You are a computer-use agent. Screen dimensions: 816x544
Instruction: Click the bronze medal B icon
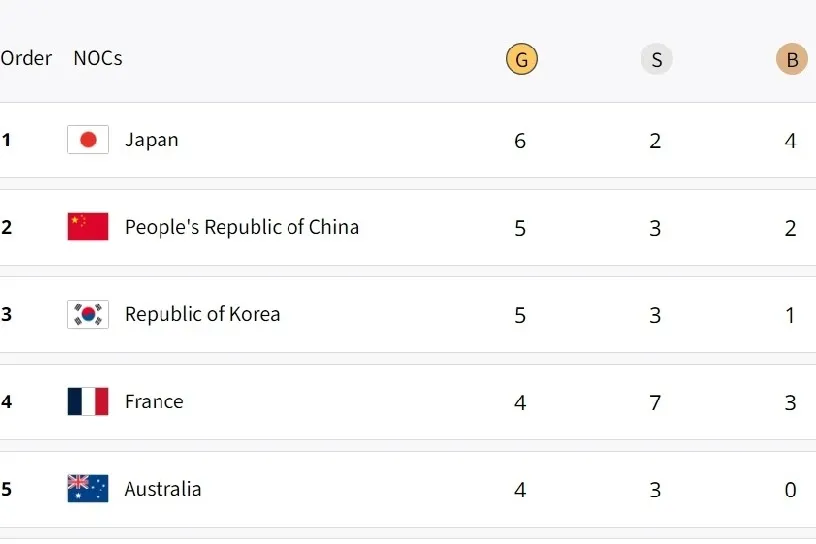point(792,59)
